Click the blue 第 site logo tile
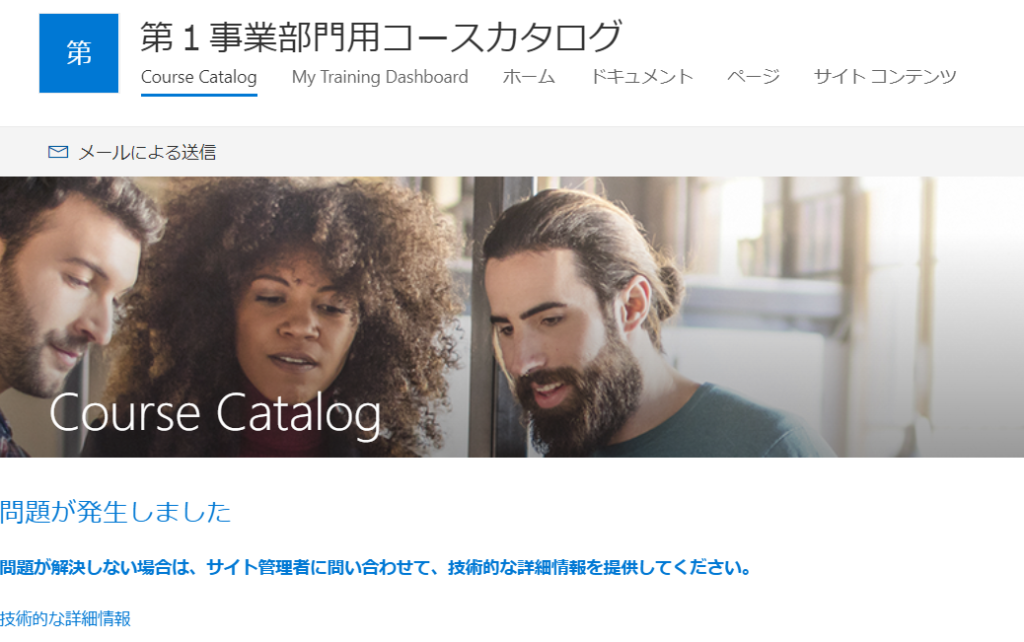 tap(79, 53)
